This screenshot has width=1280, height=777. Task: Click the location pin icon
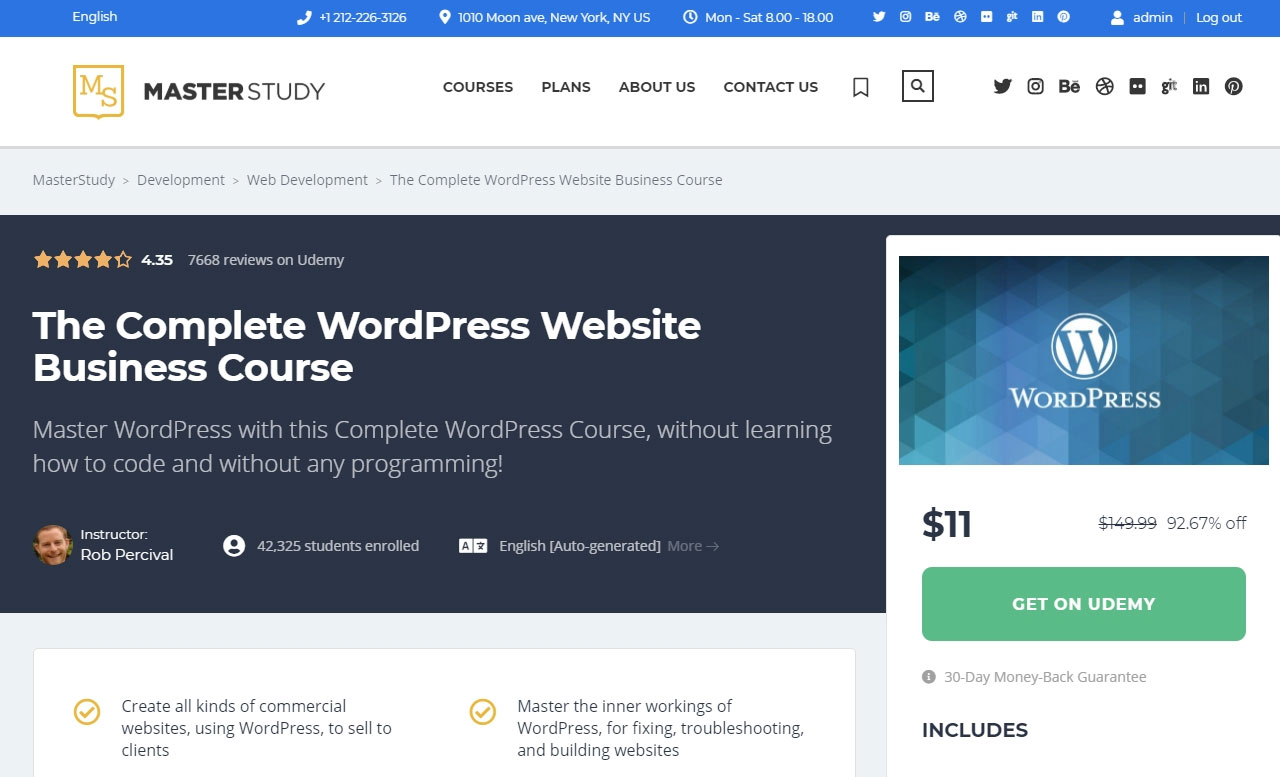[x=444, y=17]
